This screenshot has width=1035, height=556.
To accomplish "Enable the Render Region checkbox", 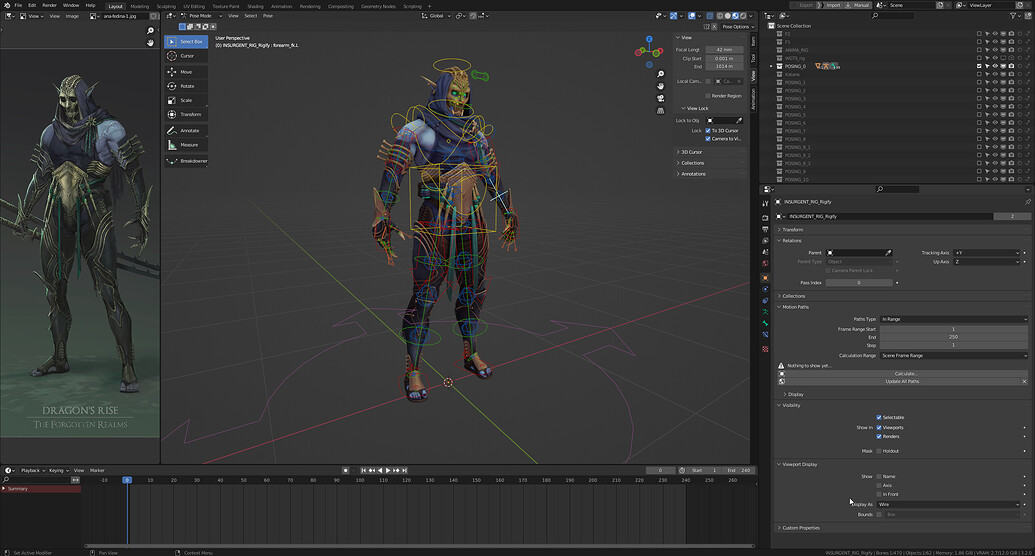I will pos(708,96).
